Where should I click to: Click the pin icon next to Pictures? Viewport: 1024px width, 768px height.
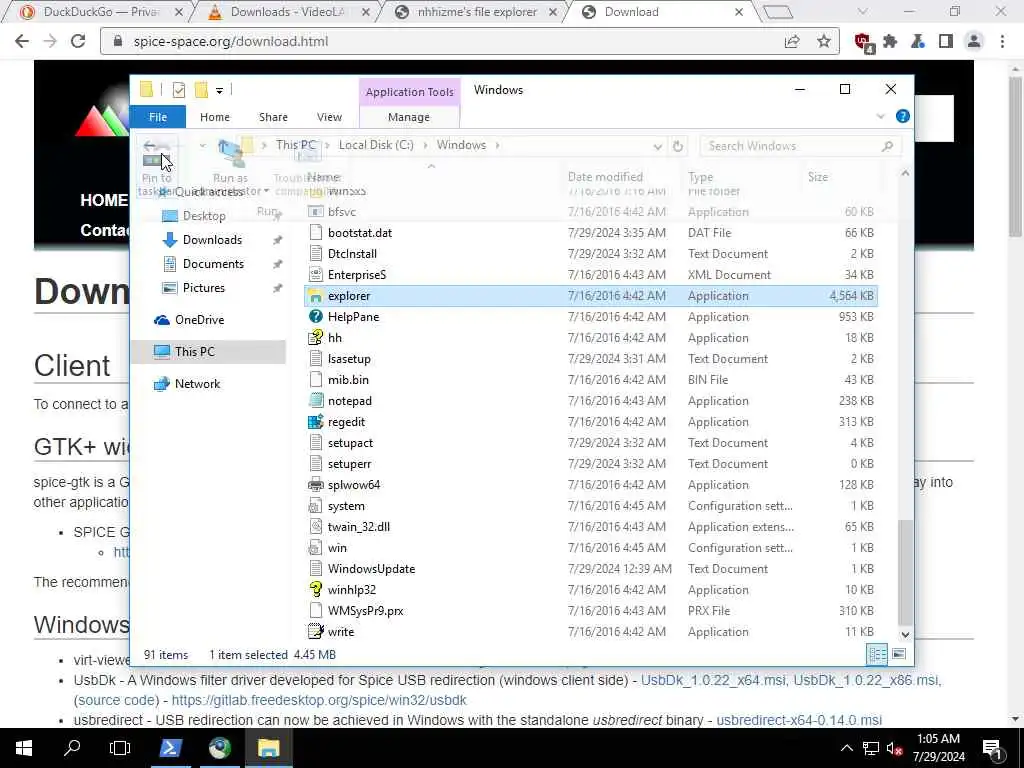point(278,288)
